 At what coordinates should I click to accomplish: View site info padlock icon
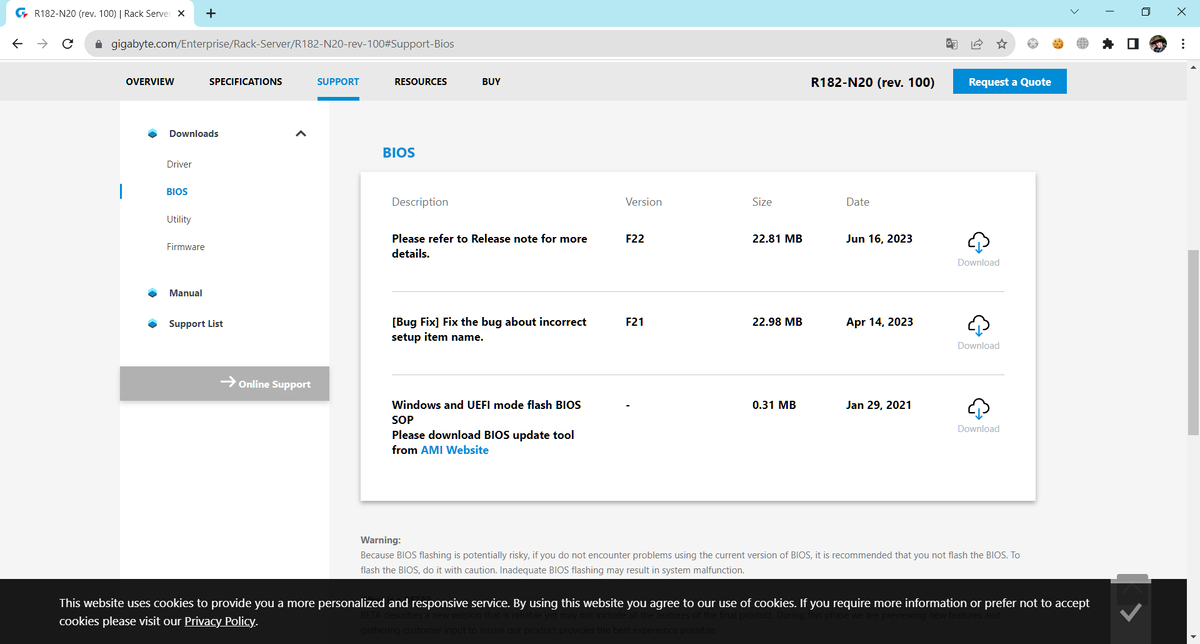97,44
